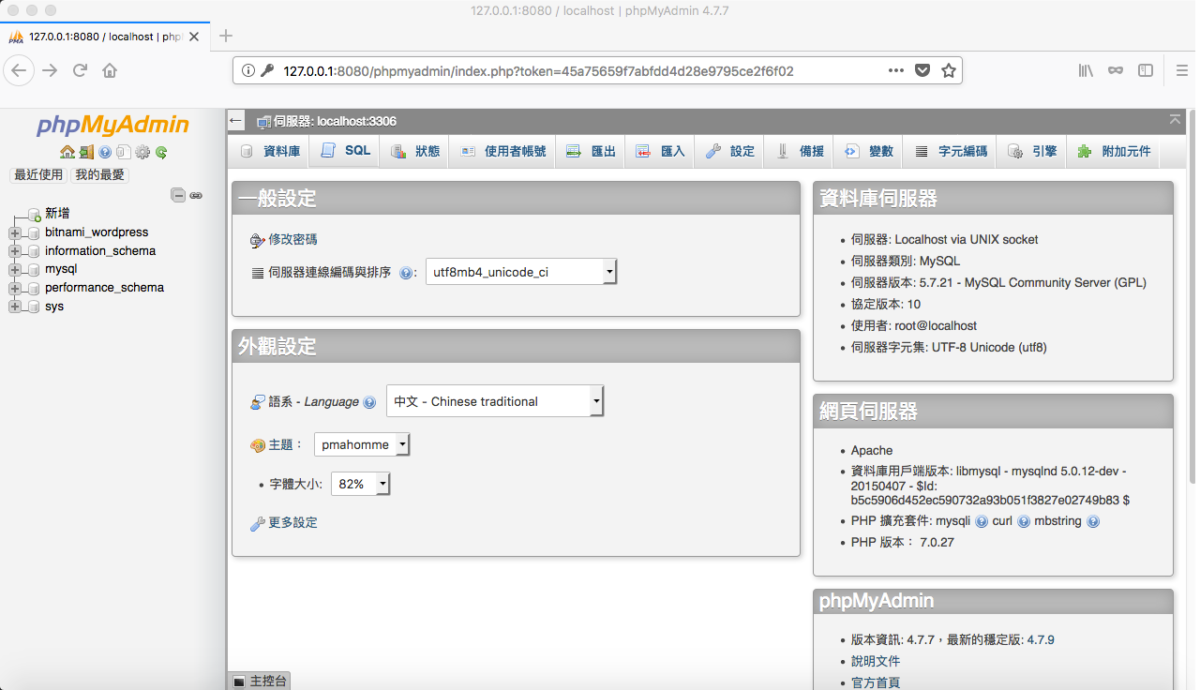
Task: Open mysqli extension help icon
Action: 981,521
